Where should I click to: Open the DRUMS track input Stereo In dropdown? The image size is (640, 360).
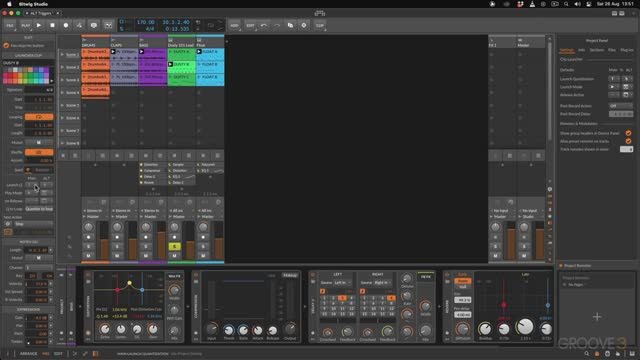click(96, 211)
